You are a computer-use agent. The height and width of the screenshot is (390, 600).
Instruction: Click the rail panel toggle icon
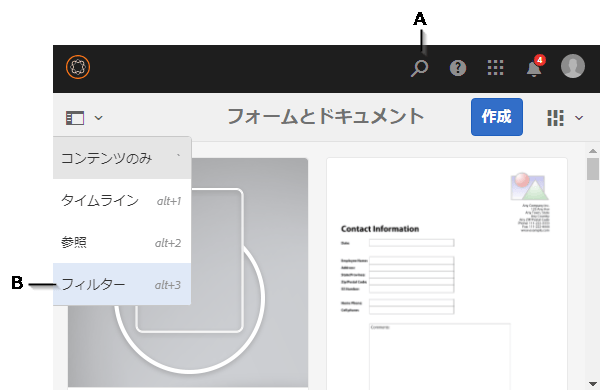point(75,118)
